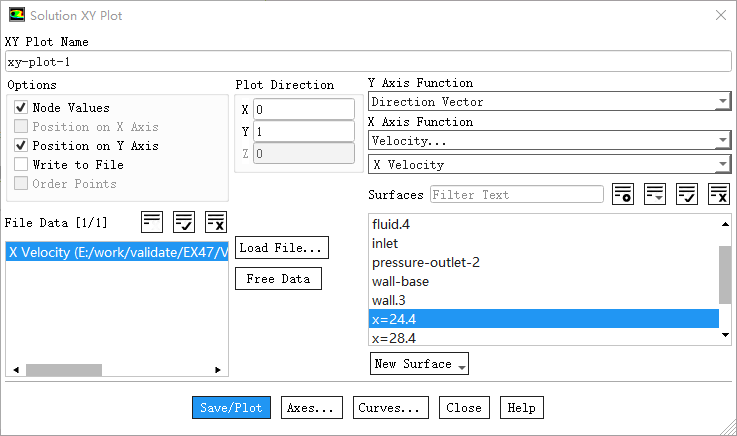Uncheck Position on Y Axis
The height and width of the screenshot is (436, 737).
click(x=21, y=146)
